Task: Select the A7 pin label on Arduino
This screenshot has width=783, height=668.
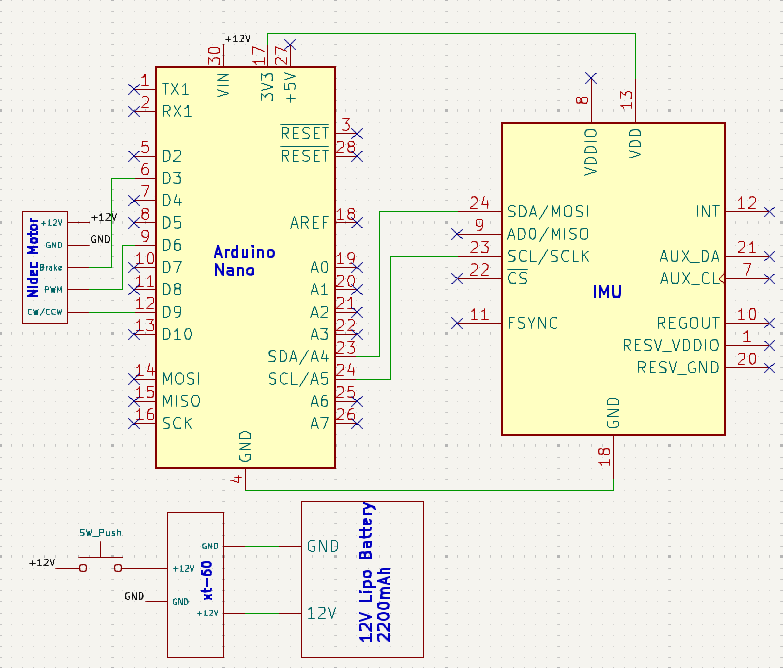Action: tap(319, 423)
